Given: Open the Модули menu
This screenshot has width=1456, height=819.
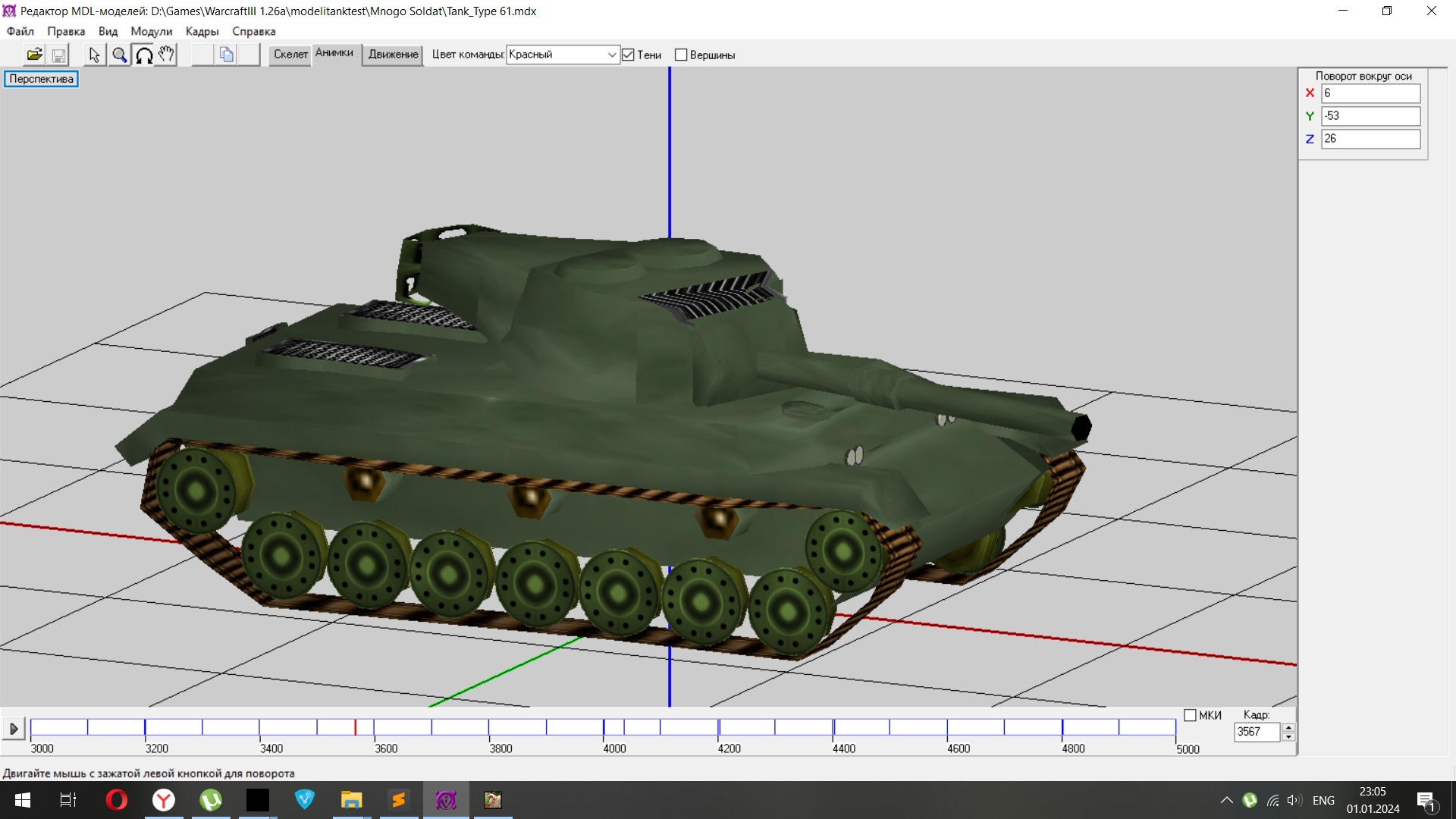Looking at the screenshot, I should coord(151,31).
